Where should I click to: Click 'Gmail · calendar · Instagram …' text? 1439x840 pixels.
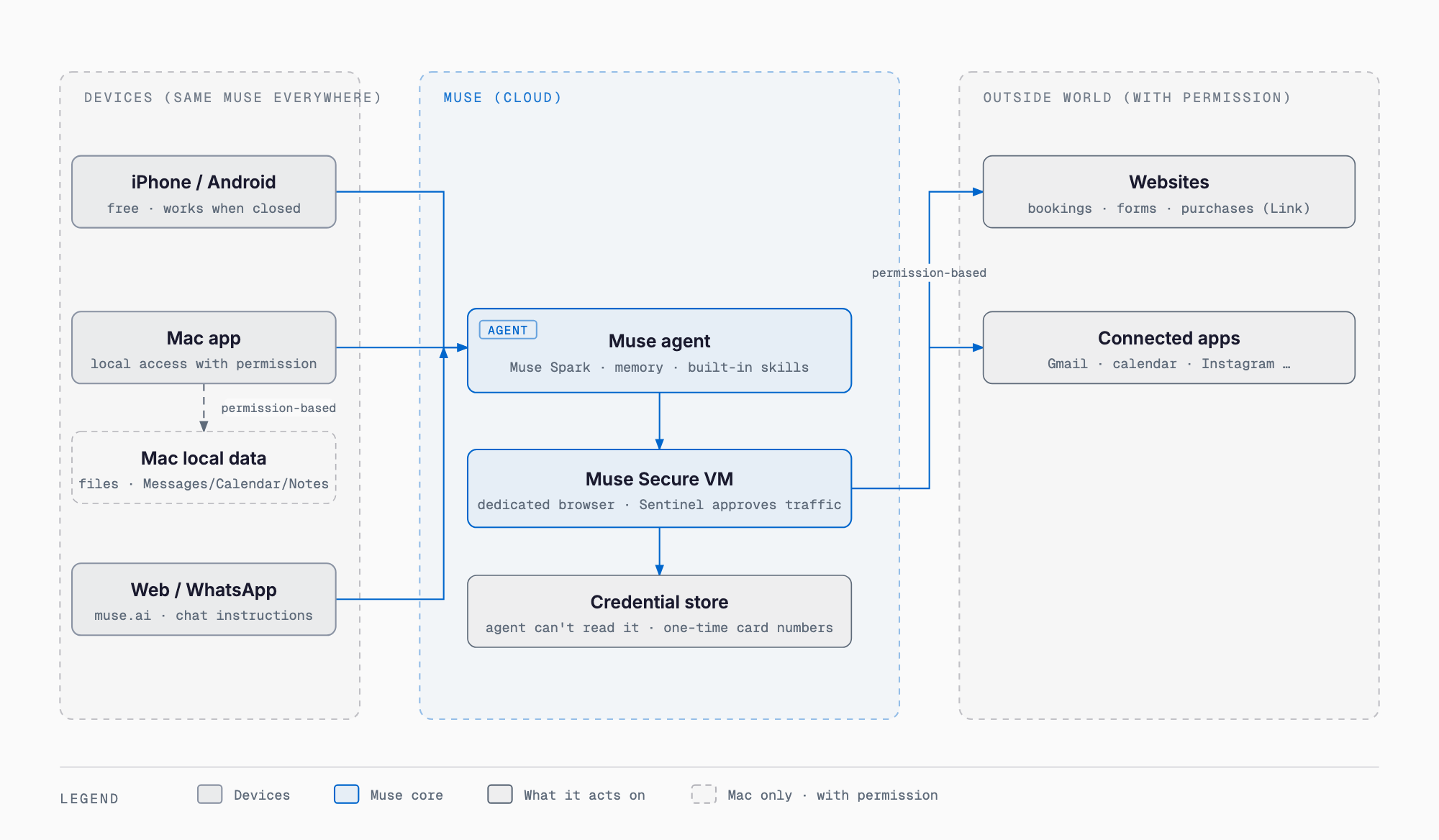[x=1169, y=364]
